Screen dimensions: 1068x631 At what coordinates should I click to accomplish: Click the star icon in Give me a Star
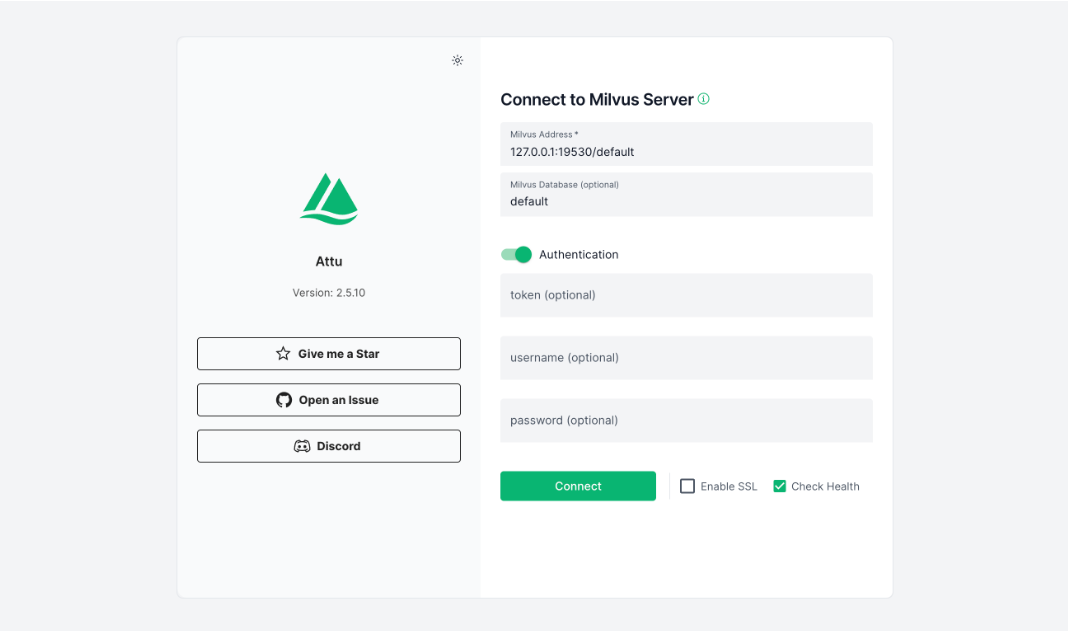pos(283,354)
